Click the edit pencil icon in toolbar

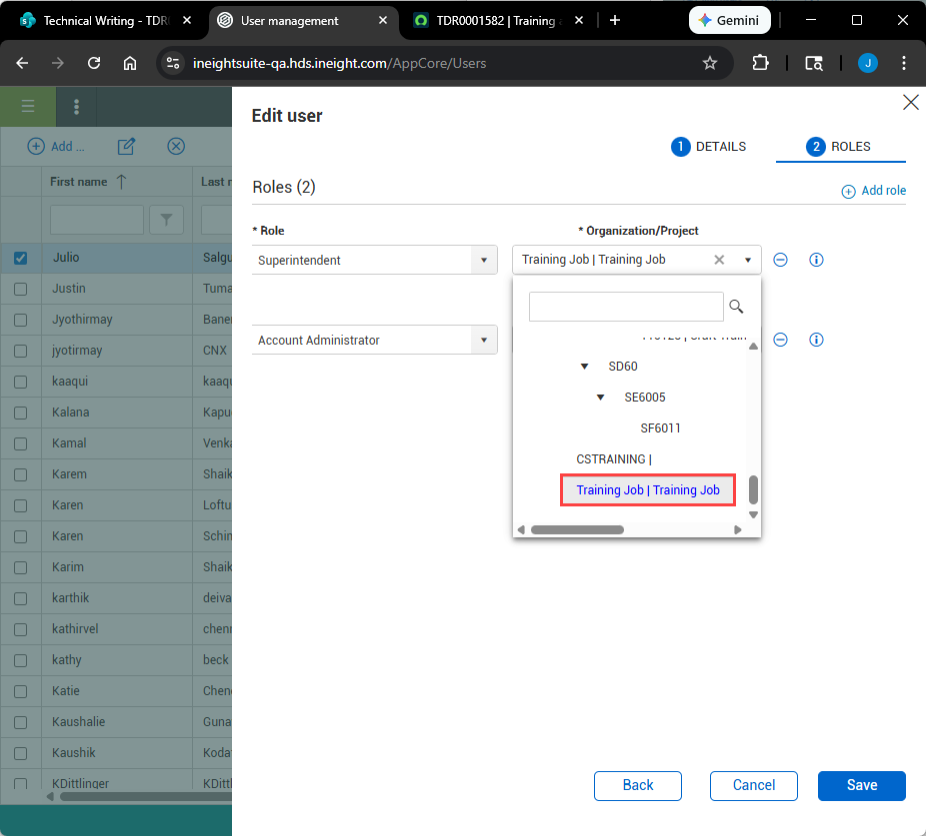(x=126, y=147)
